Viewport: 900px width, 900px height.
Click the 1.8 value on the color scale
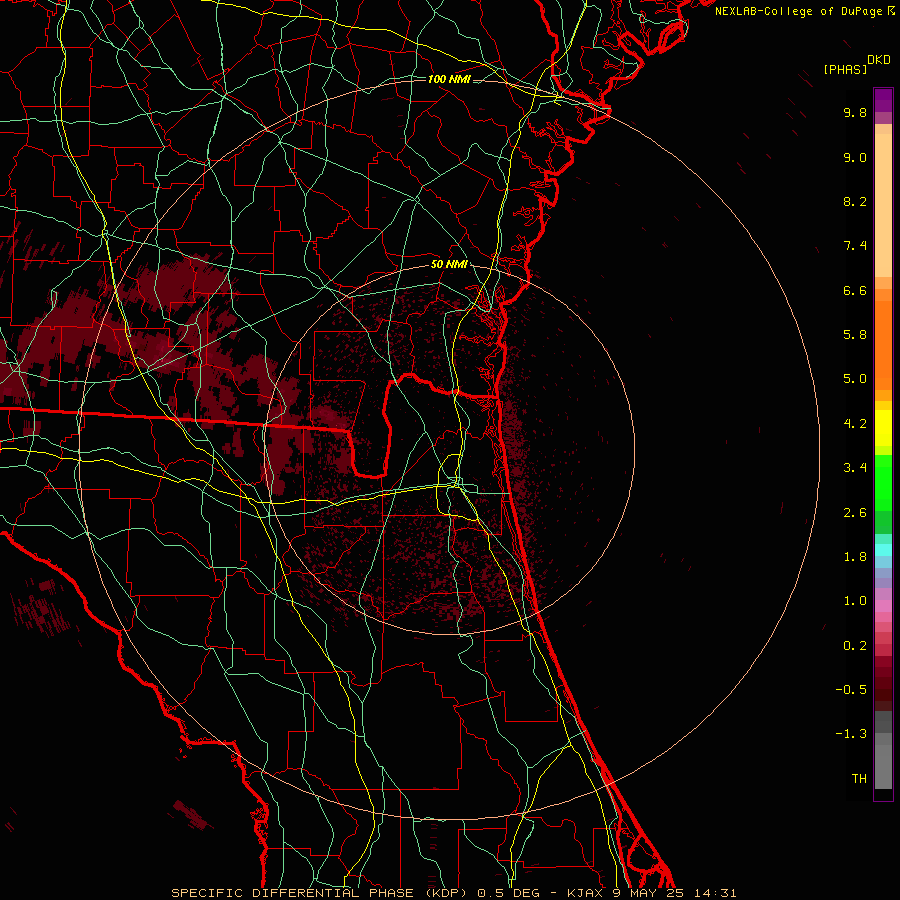pyautogui.click(x=855, y=557)
